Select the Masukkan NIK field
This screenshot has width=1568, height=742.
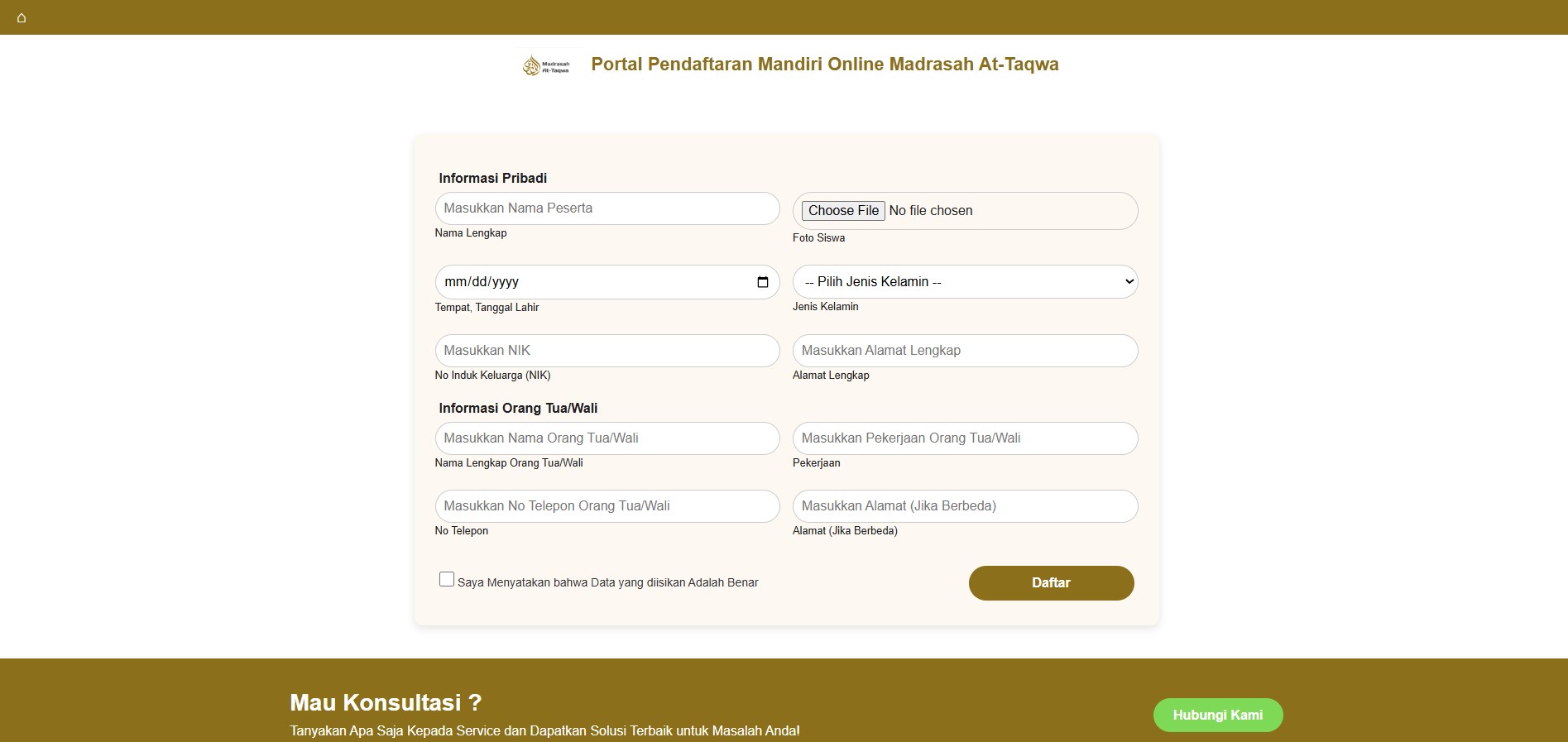pyautogui.click(x=607, y=351)
